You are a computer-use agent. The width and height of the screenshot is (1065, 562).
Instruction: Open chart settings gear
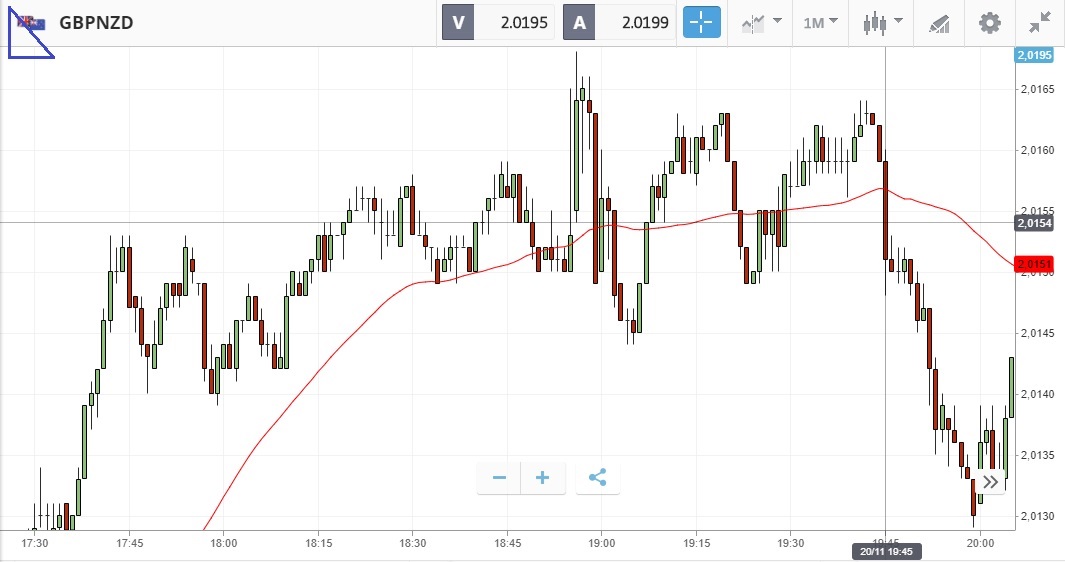(x=989, y=22)
